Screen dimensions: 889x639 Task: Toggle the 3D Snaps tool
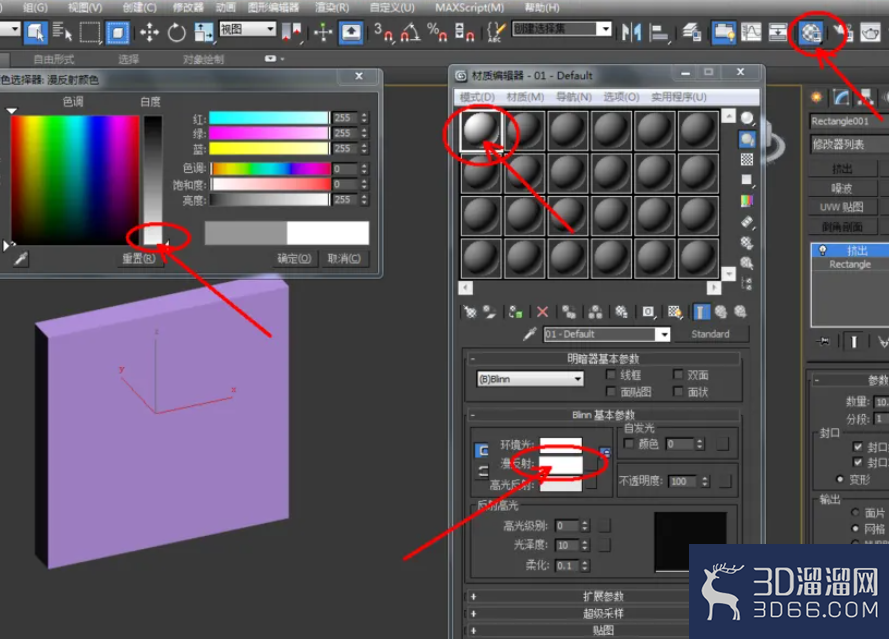383,32
